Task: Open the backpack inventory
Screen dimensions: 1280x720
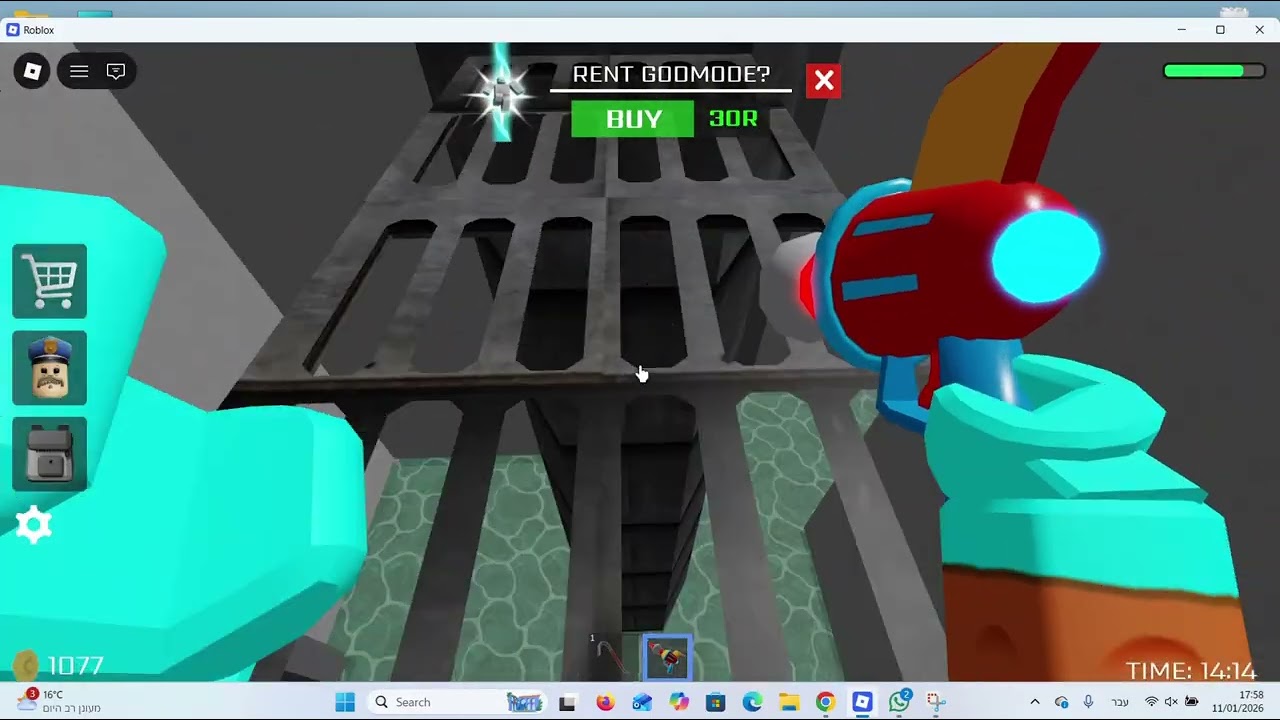Action: (49, 454)
